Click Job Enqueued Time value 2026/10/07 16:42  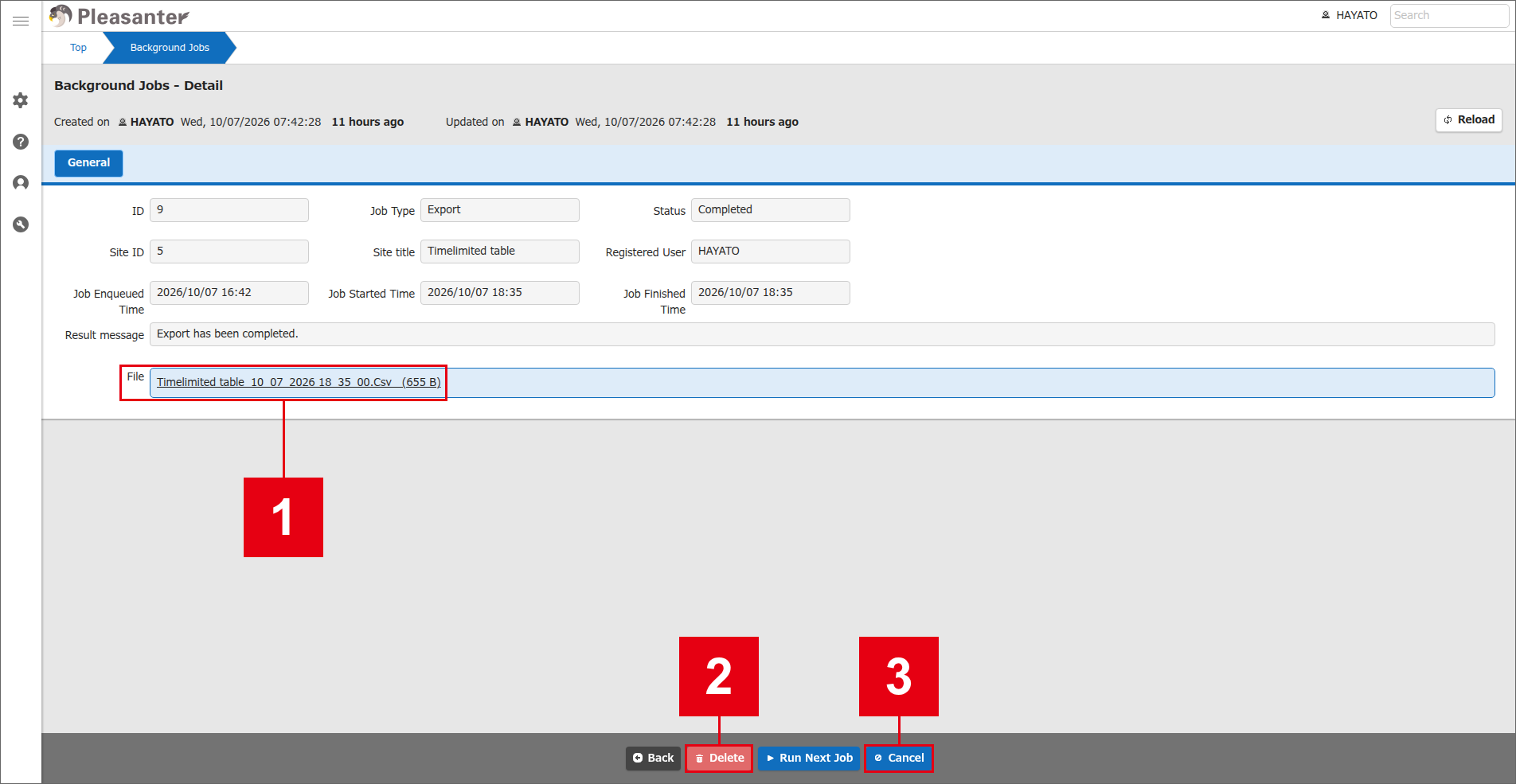click(x=229, y=293)
